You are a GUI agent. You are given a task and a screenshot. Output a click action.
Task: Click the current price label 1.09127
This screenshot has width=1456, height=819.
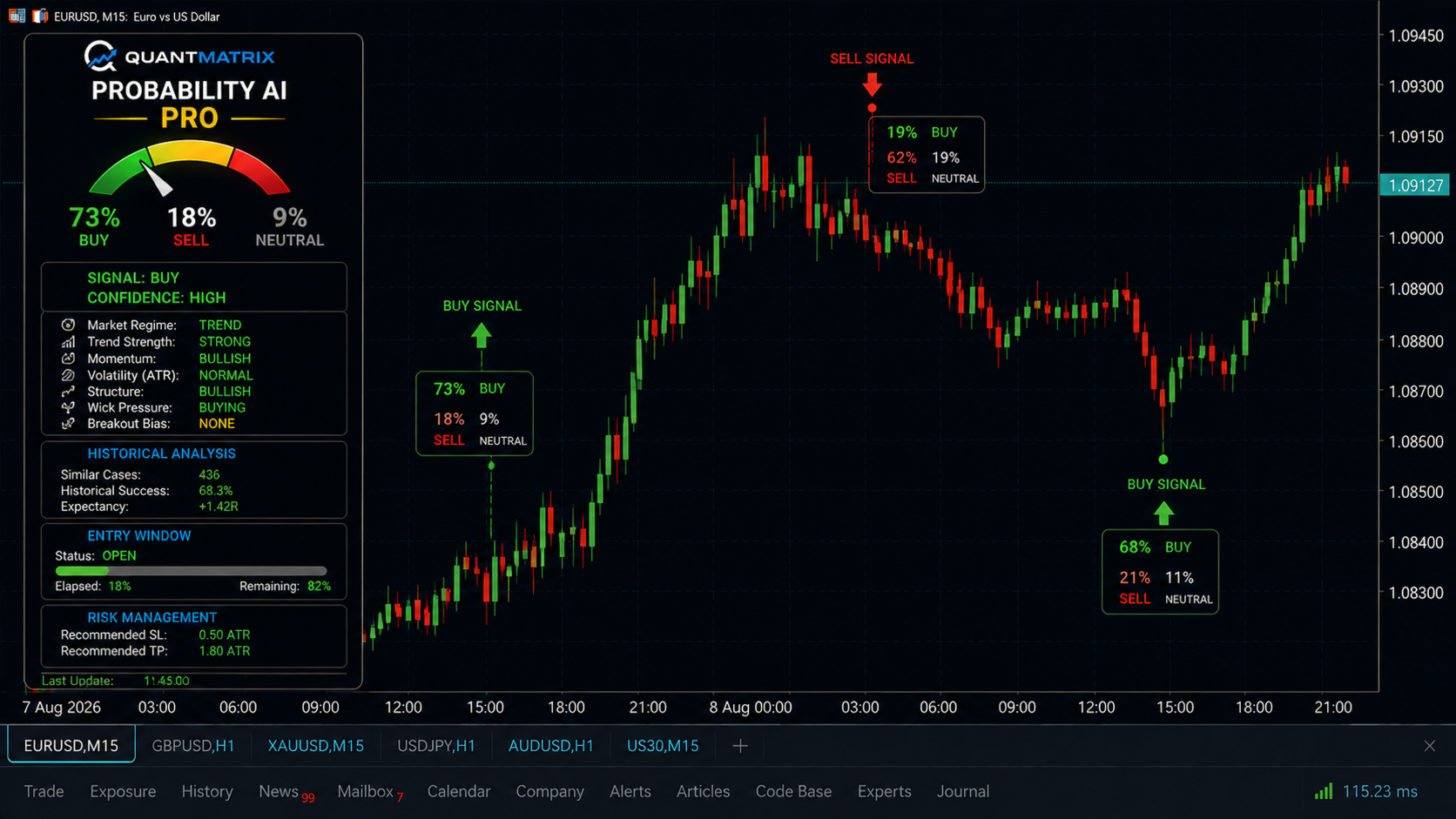coord(1416,185)
